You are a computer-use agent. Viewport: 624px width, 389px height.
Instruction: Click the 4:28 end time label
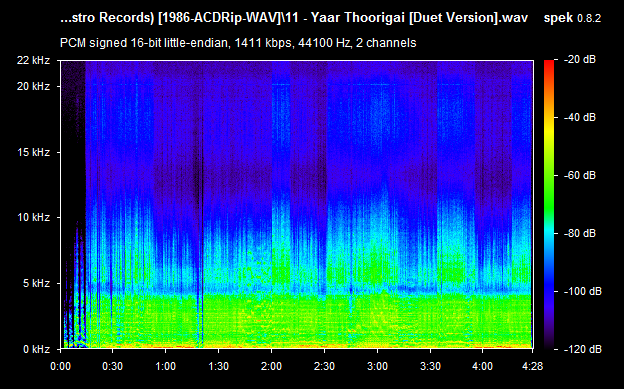[532, 366]
